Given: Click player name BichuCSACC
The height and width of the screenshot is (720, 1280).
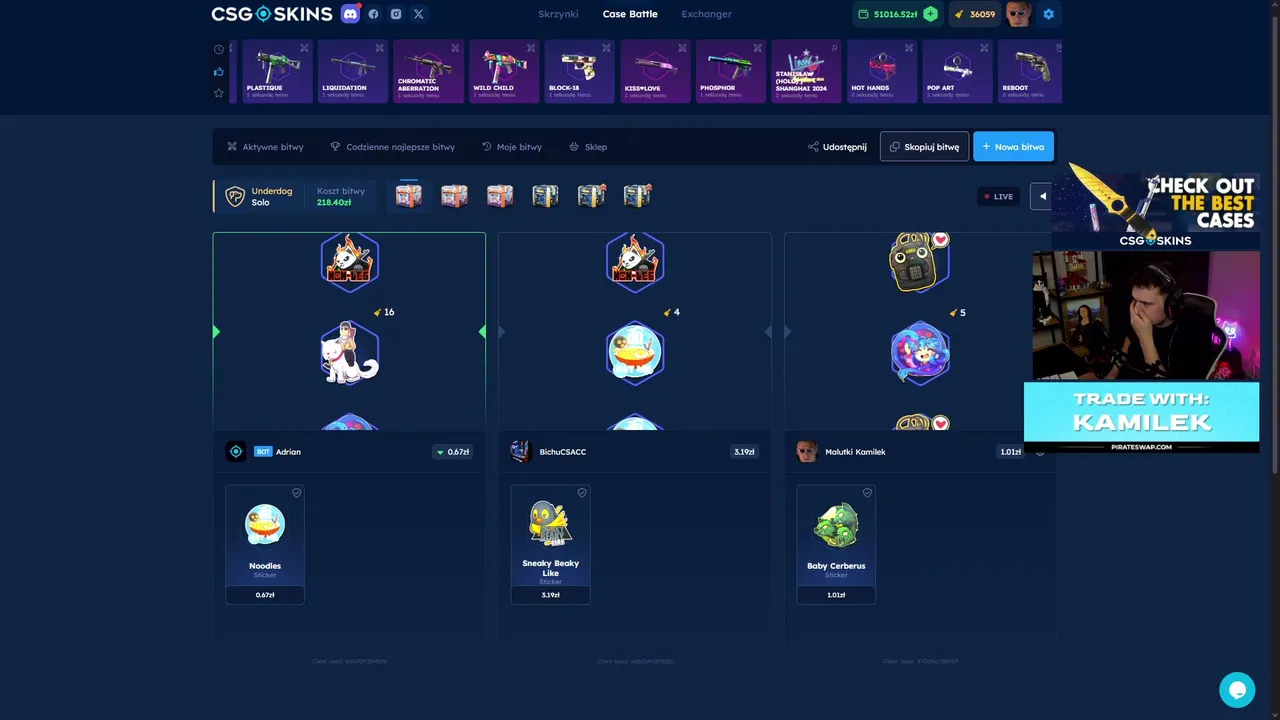Looking at the screenshot, I should point(563,452).
